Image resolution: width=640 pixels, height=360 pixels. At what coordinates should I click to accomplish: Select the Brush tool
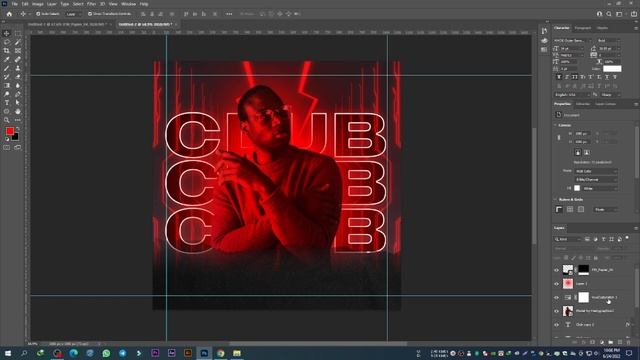pos(7,68)
